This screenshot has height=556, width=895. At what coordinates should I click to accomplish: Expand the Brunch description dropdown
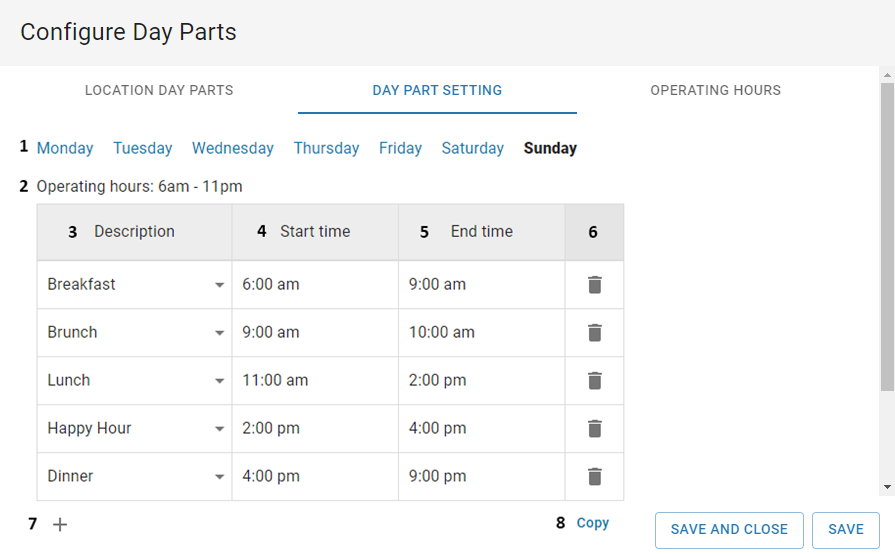pos(219,333)
